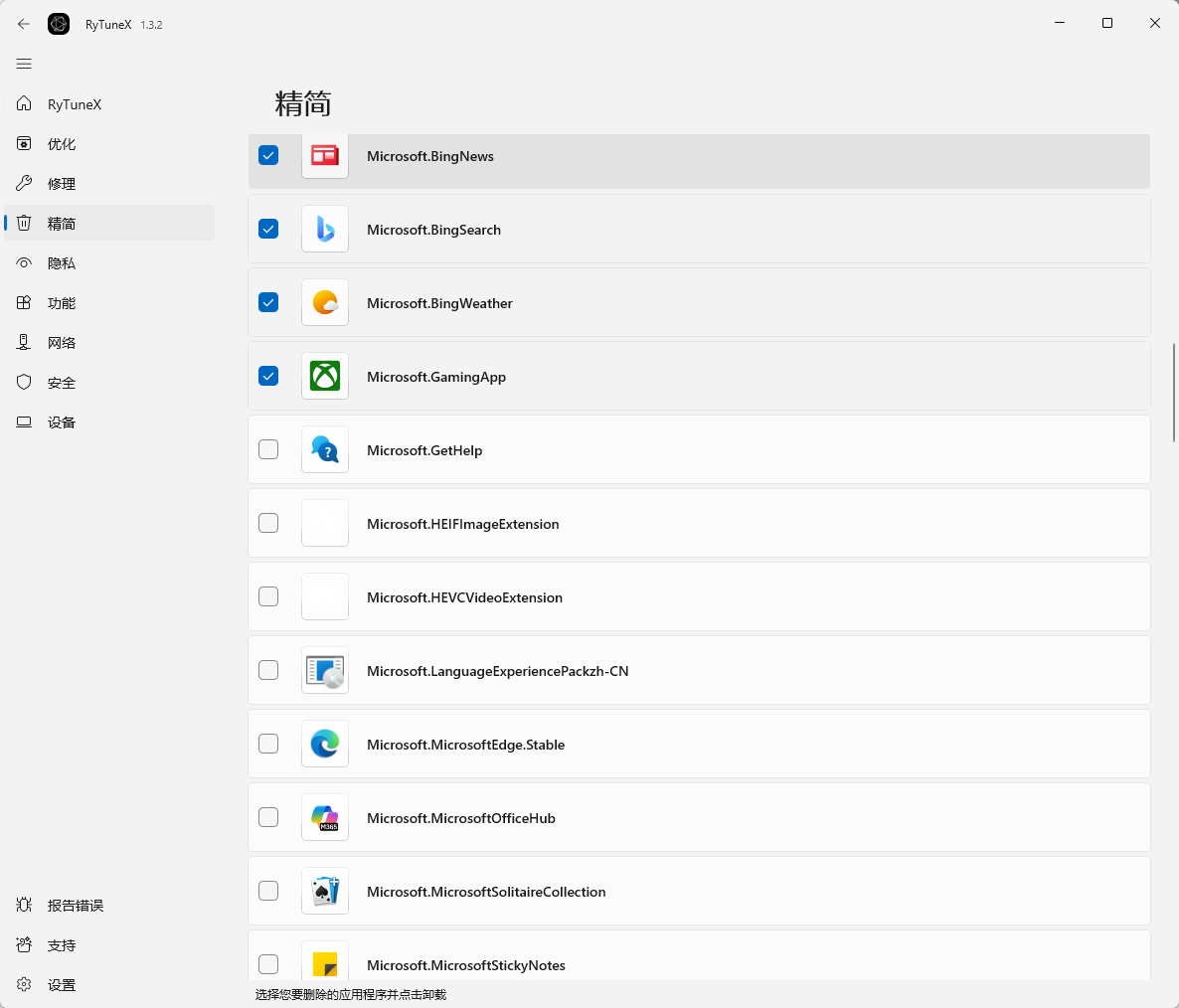Click the home icon beside RyTuneX

pos(24,103)
